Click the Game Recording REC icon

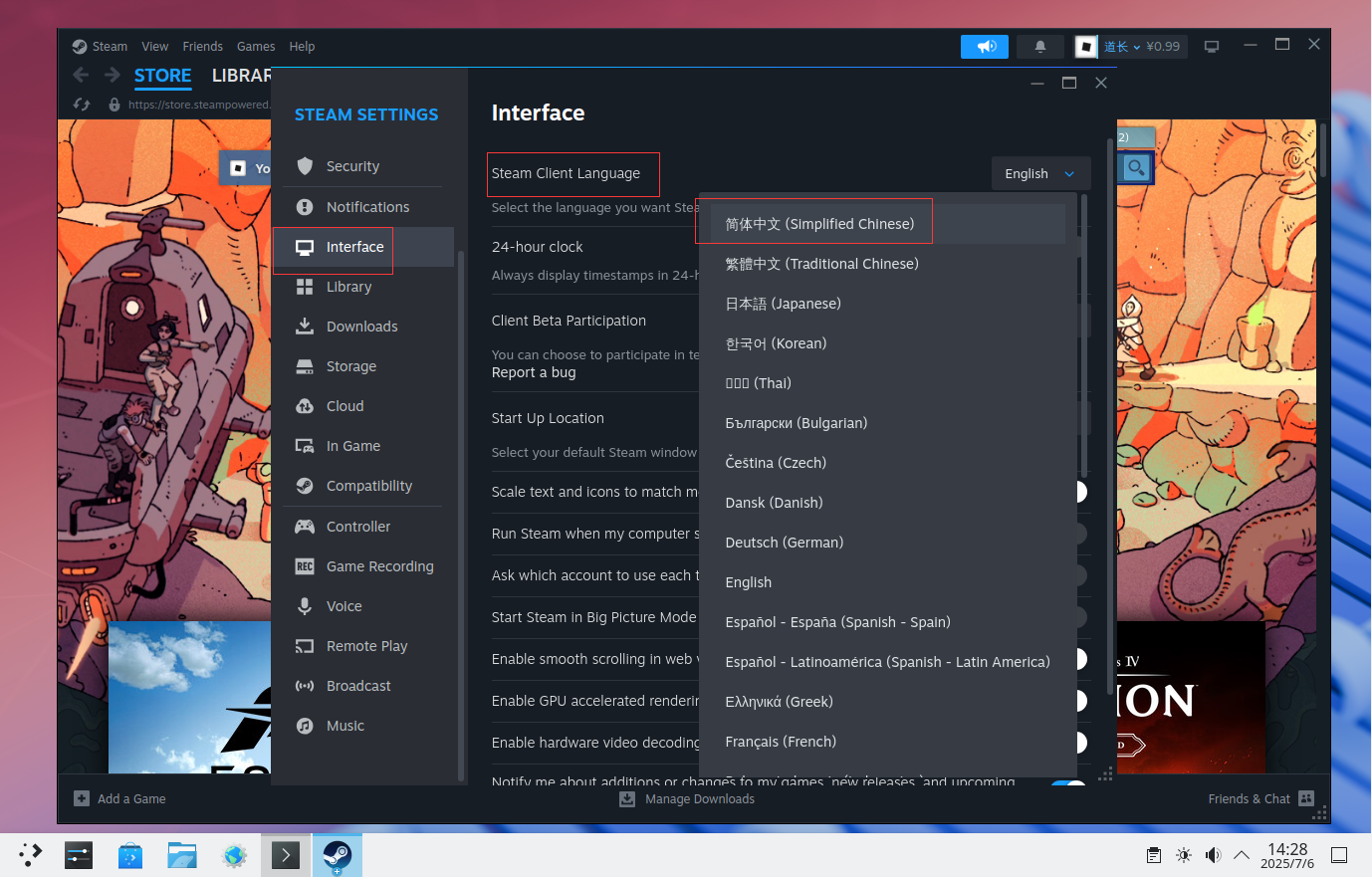tap(305, 566)
